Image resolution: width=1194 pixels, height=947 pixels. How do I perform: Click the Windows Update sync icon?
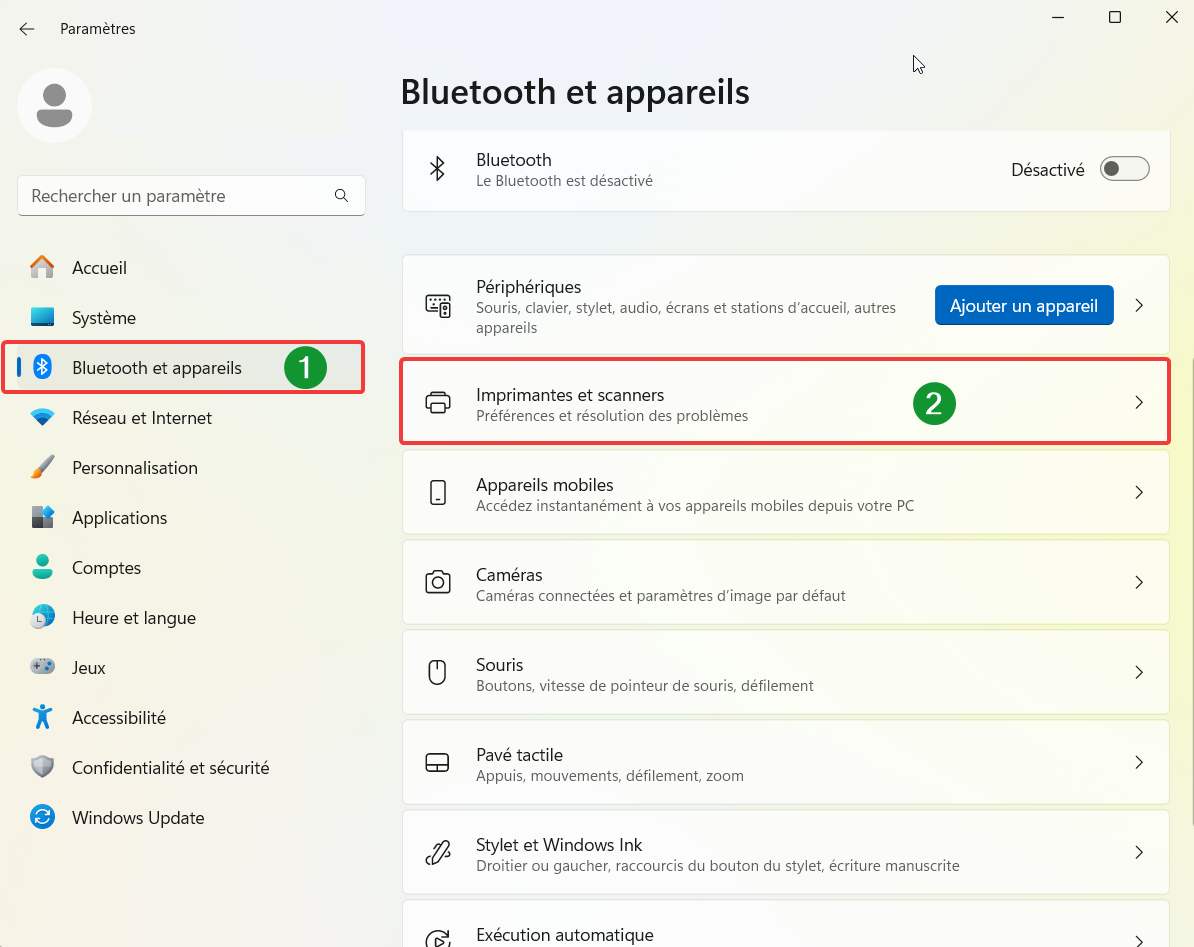pyautogui.click(x=42, y=817)
